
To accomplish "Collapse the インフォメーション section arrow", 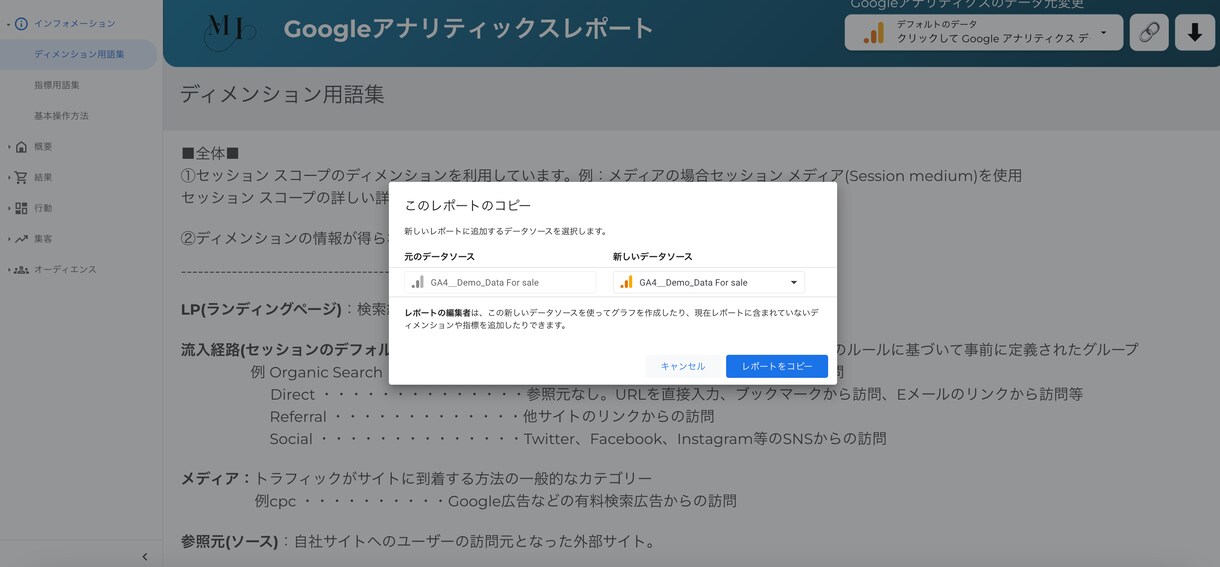I will [8, 24].
